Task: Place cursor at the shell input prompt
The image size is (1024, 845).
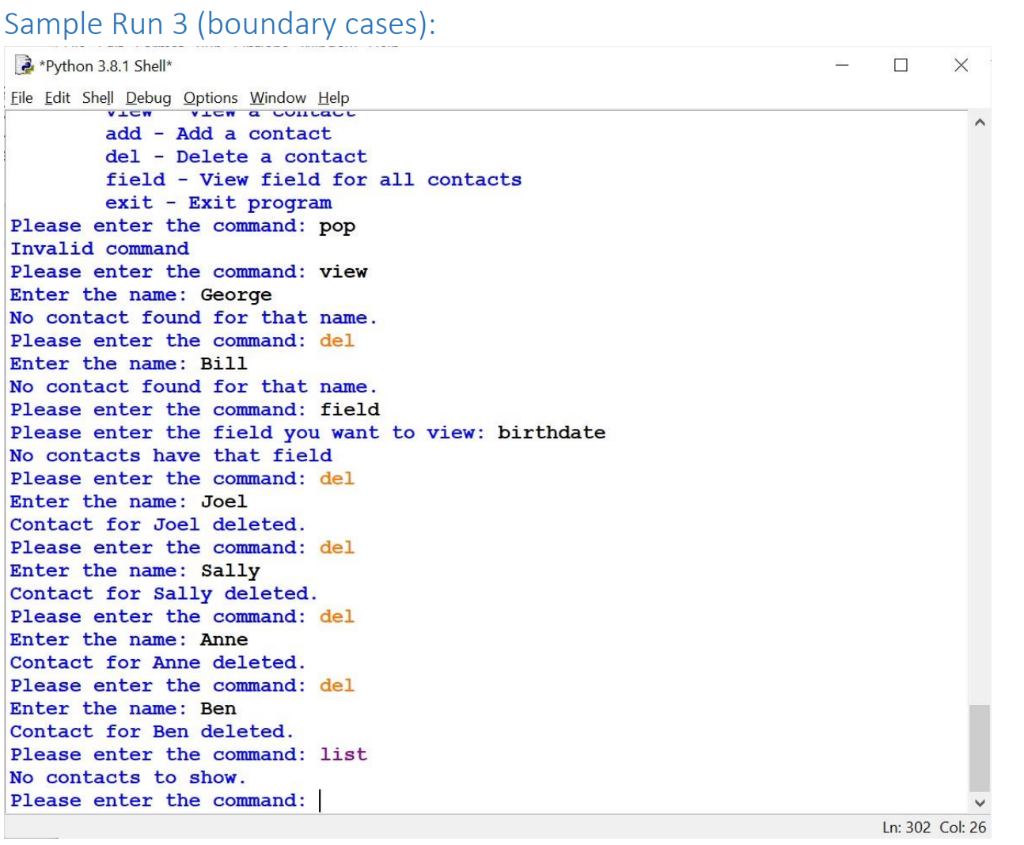Action: (320, 800)
